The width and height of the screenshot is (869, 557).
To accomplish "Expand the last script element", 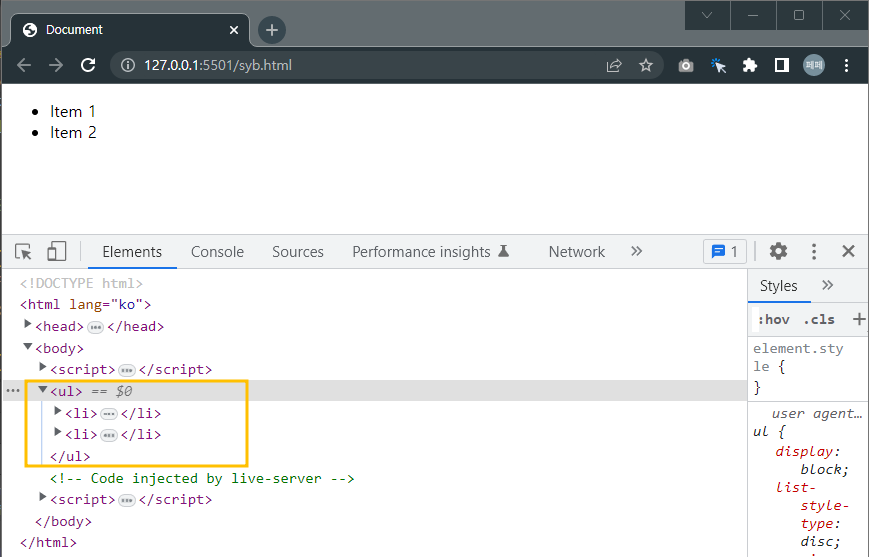I will pyautogui.click(x=42, y=498).
